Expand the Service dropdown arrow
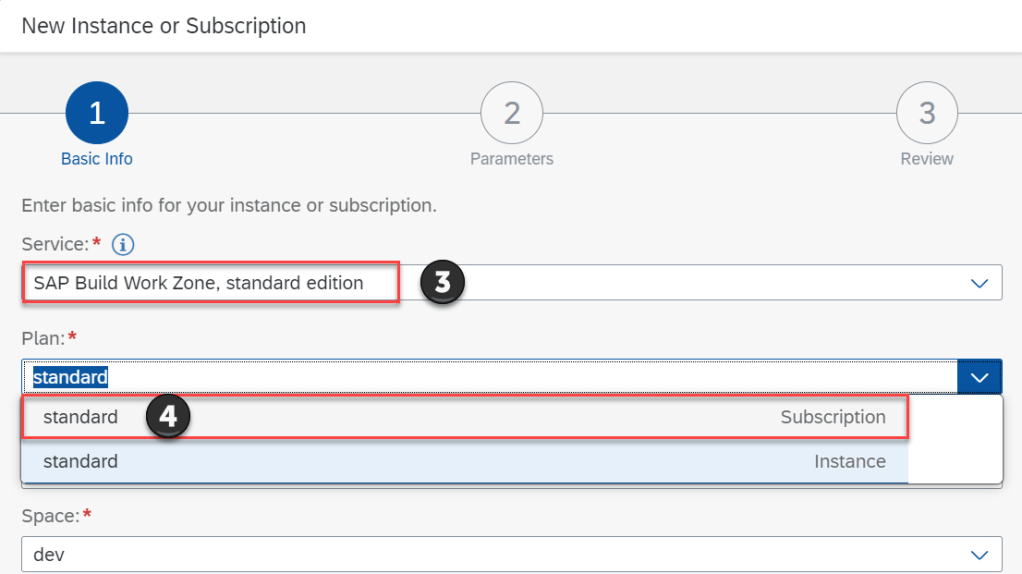 click(980, 283)
